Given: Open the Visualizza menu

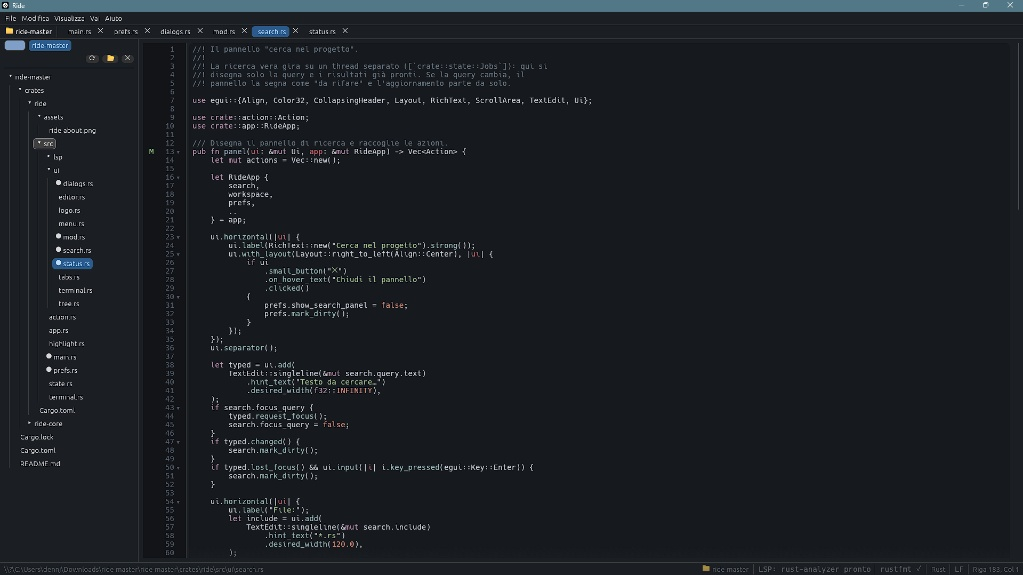Looking at the screenshot, I should click(69, 18).
